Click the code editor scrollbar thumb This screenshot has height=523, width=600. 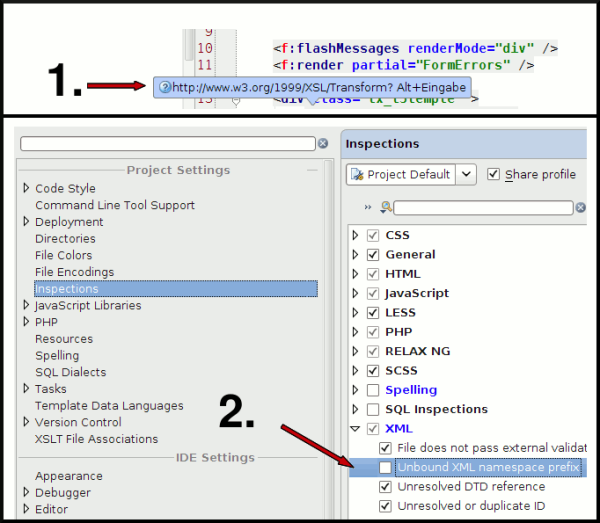[189, 45]
